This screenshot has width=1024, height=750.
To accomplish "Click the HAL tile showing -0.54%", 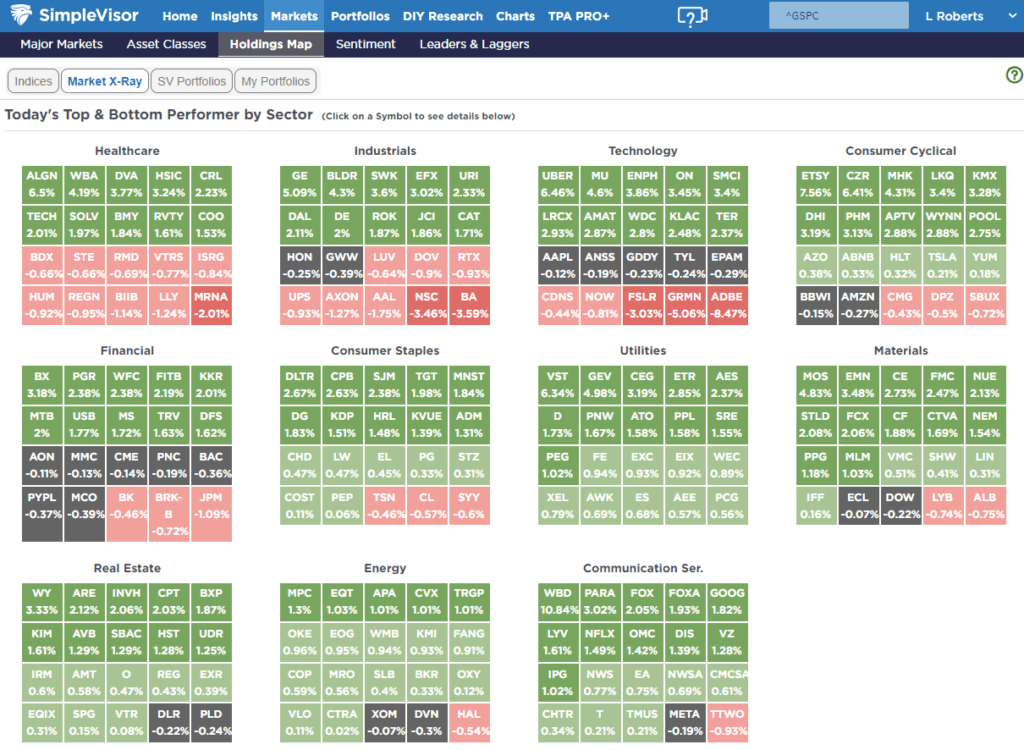I will 469,723.
